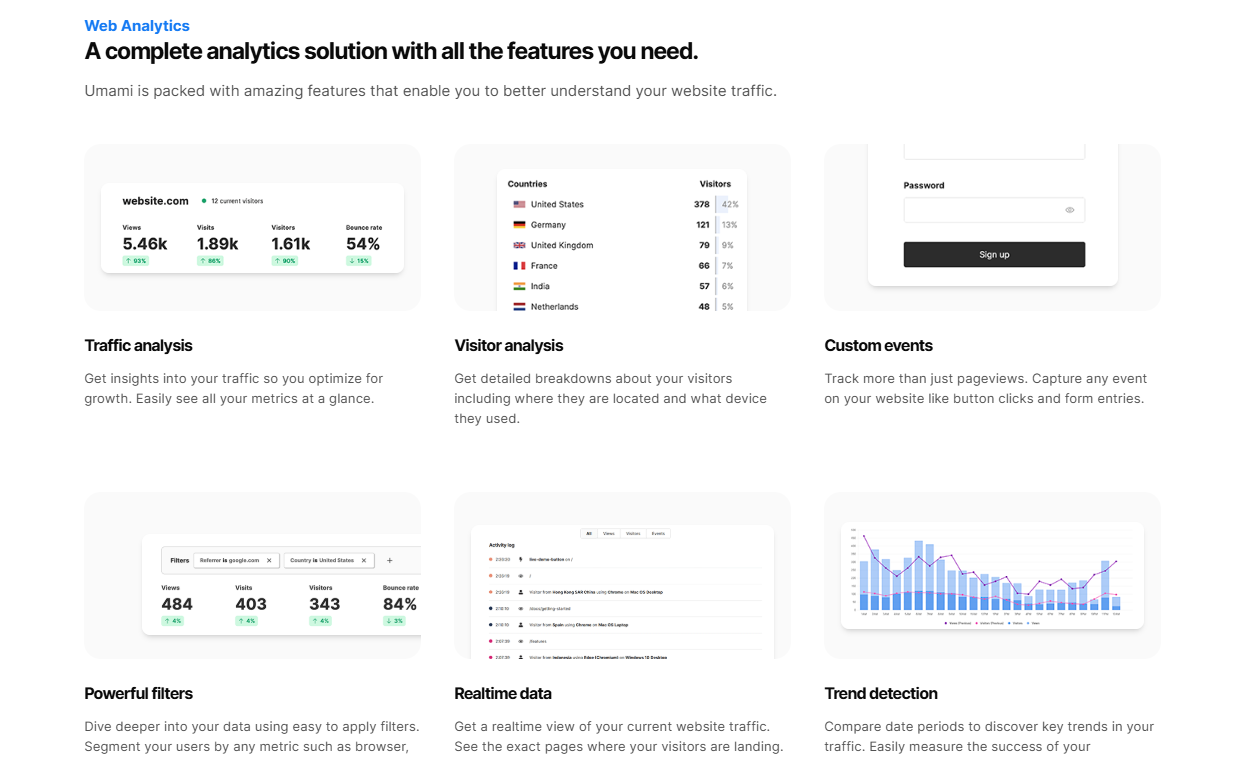Add a new filter with plus icon

[x=390, y=561]
